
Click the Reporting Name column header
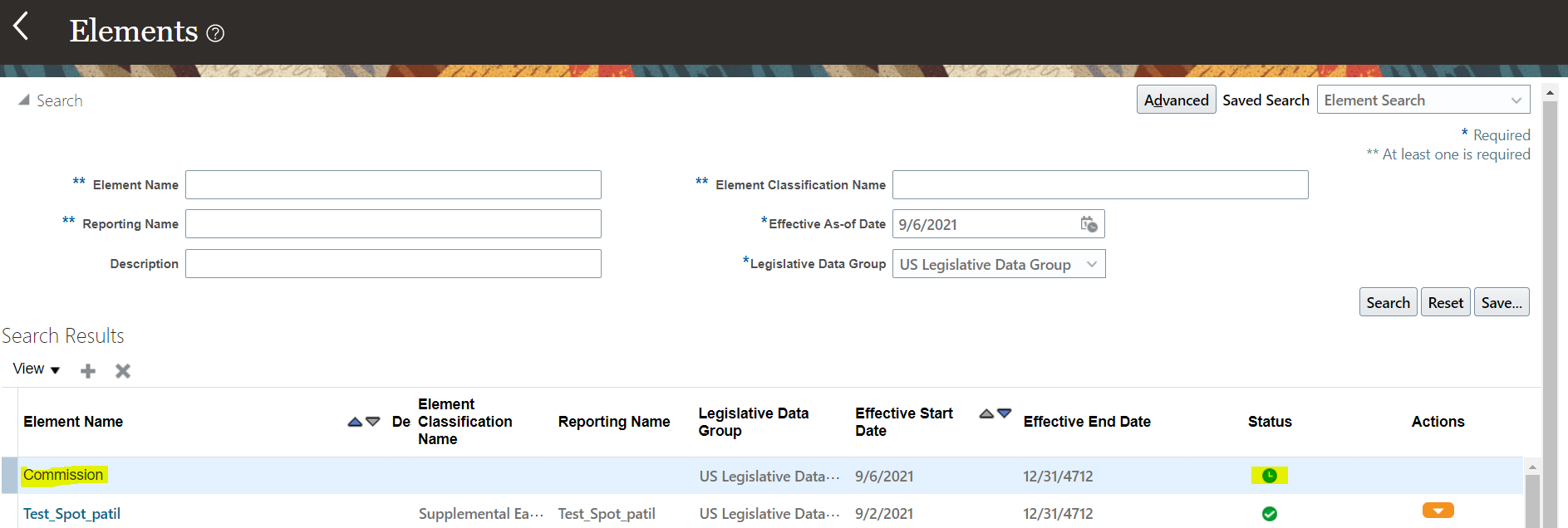(x=614, y=422)
